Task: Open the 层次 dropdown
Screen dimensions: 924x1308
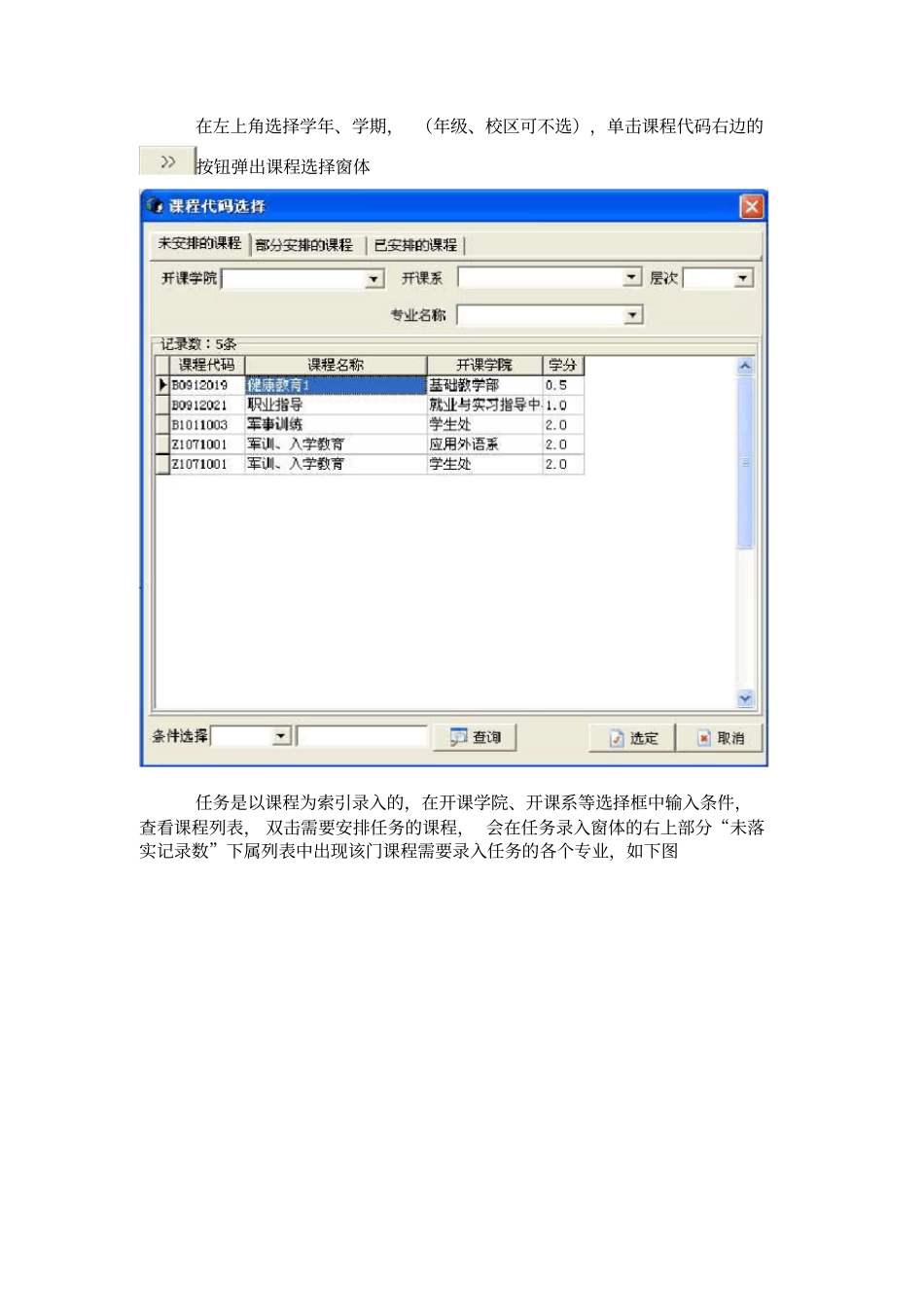Action: tap(743, 279)
